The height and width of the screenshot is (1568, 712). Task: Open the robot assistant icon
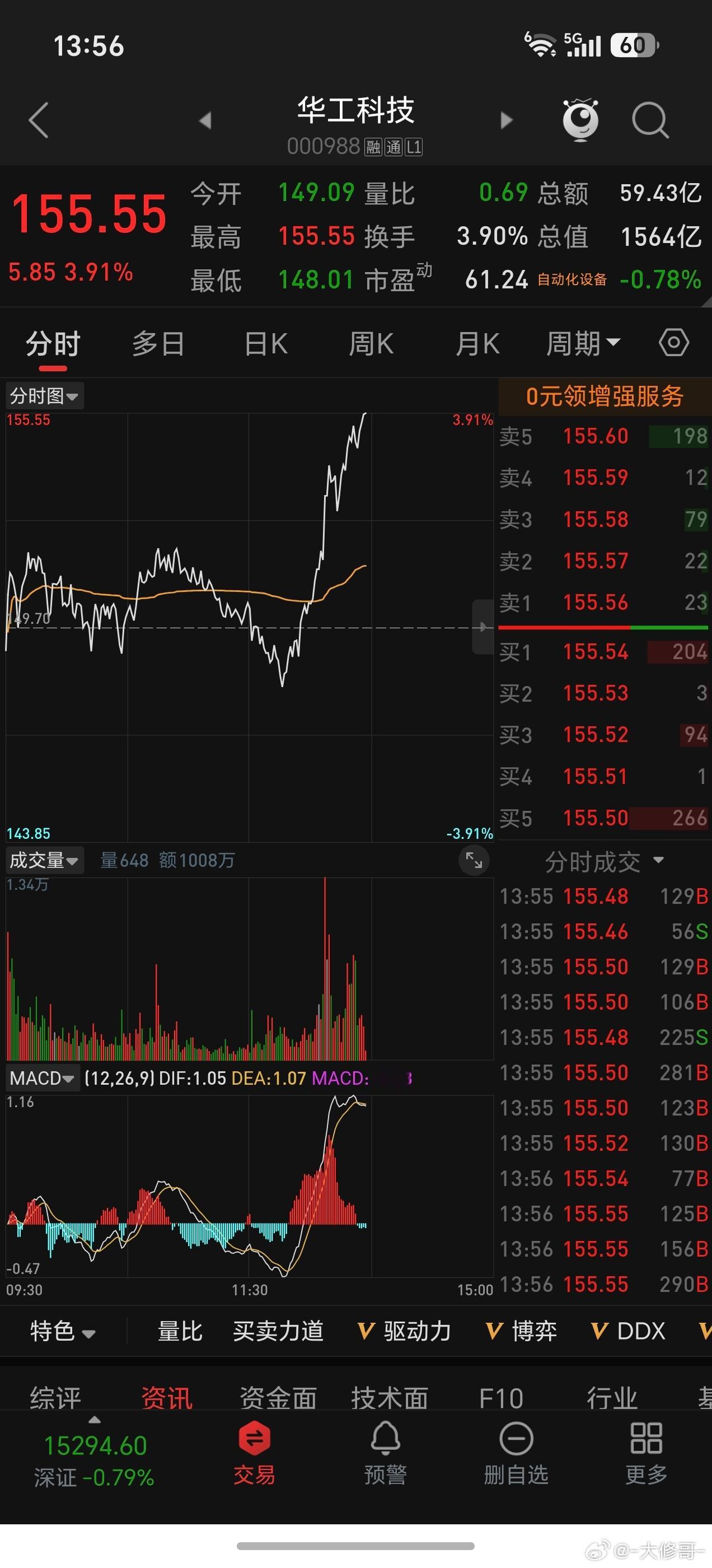click(x=580, y=119)
